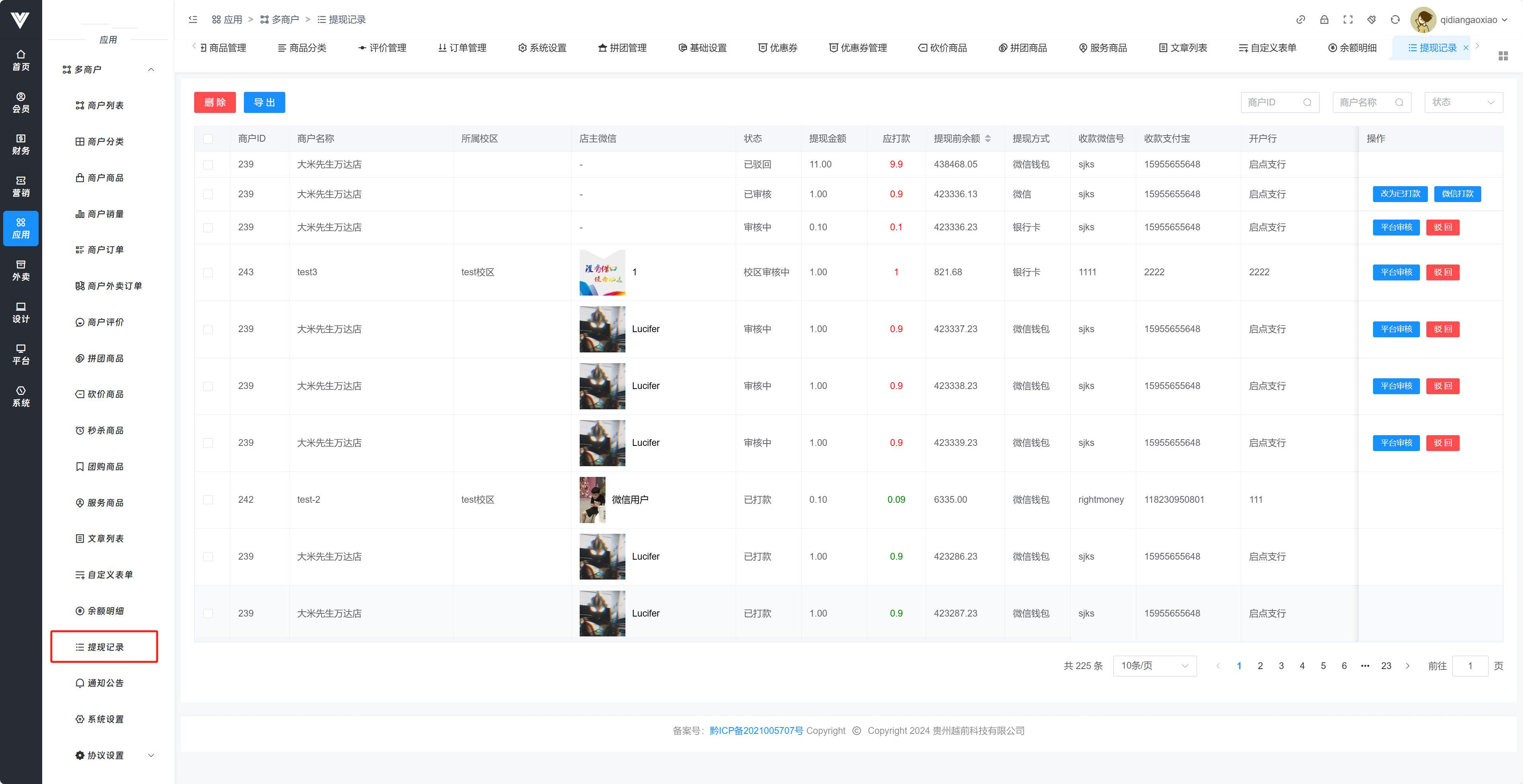Select checkbox for test3 merchant row
This screenshot has height=784, width=1523.
click(208, 272)
